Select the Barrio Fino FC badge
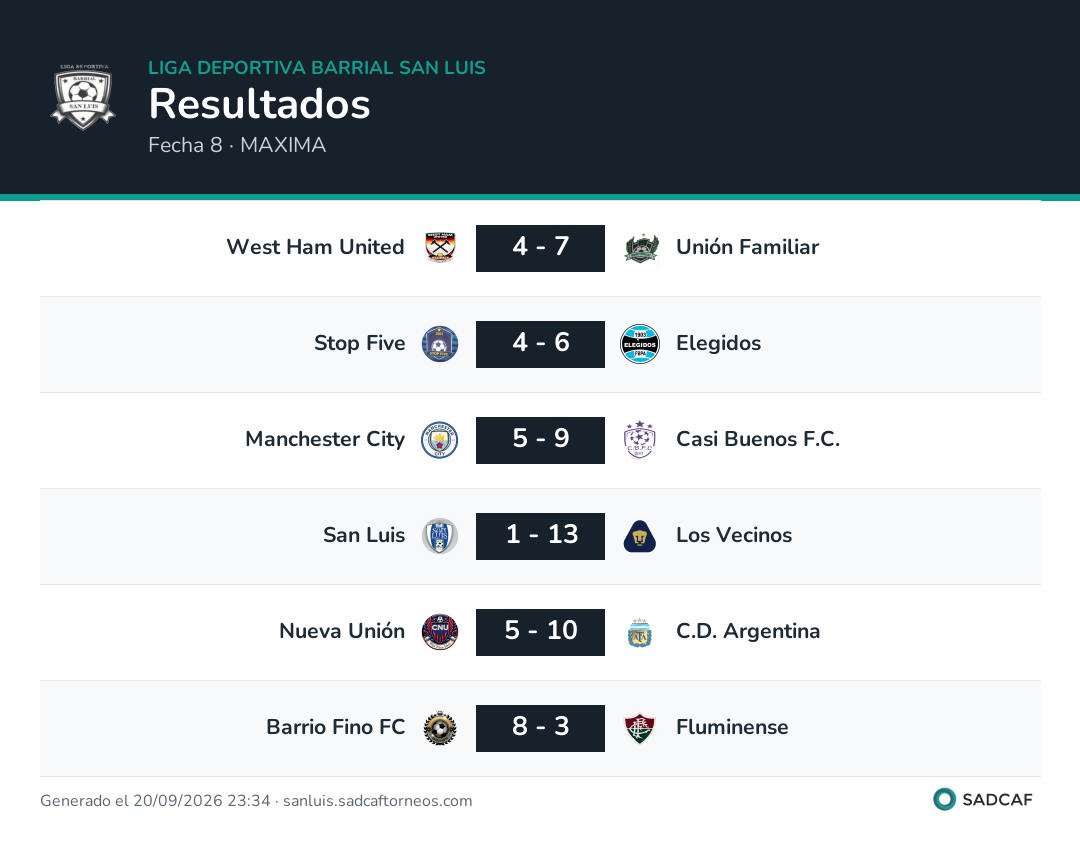The image size is (1080, 852). (439, 728)
